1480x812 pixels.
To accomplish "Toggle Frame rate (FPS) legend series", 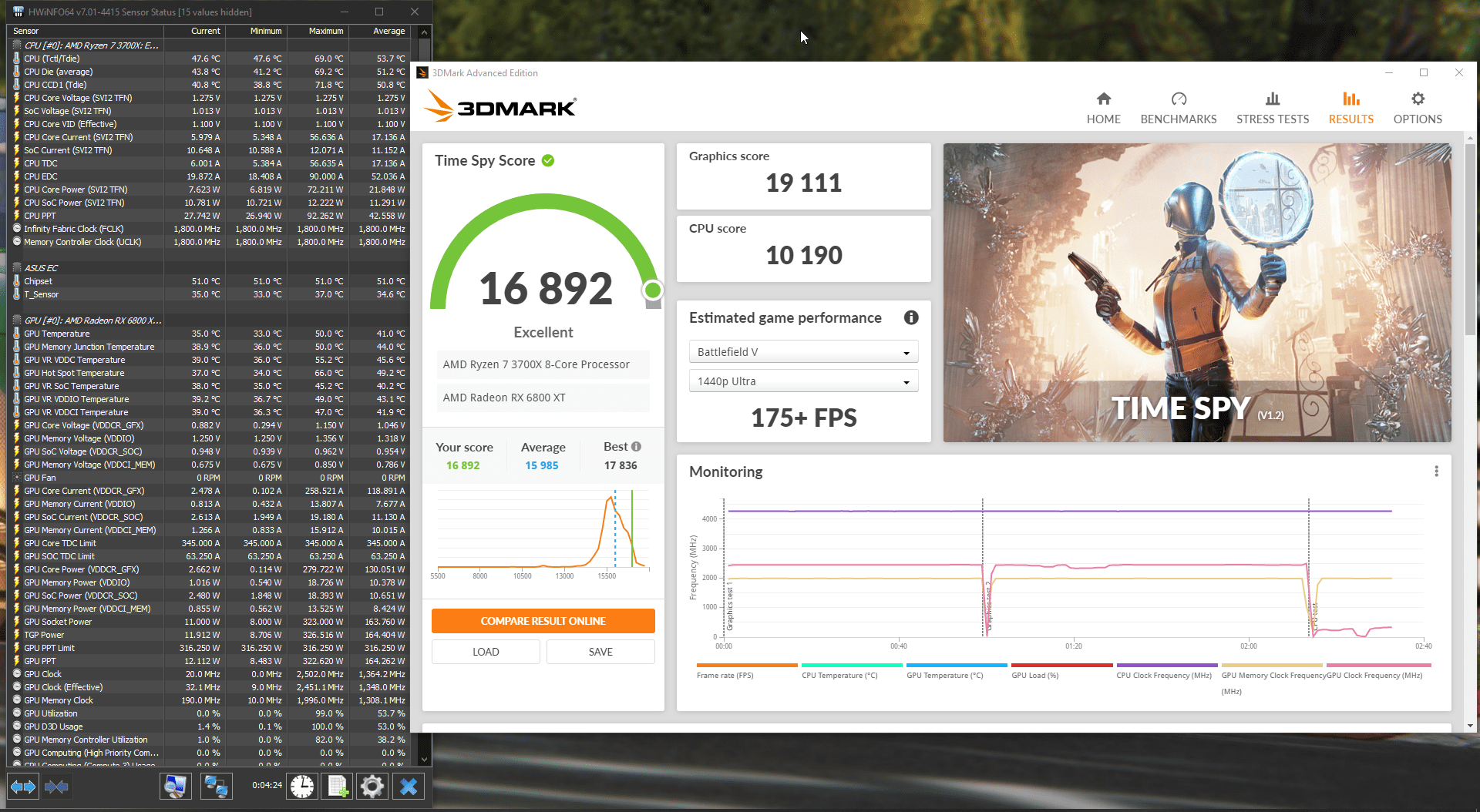I will pos(746,670).
